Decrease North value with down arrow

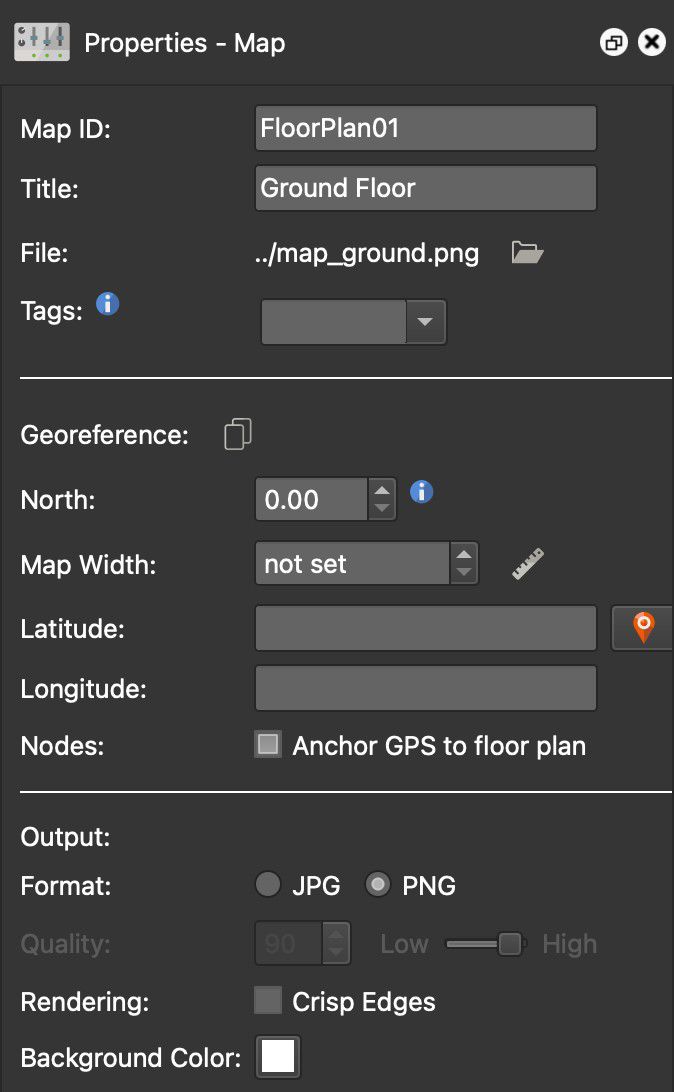point(382,509)
